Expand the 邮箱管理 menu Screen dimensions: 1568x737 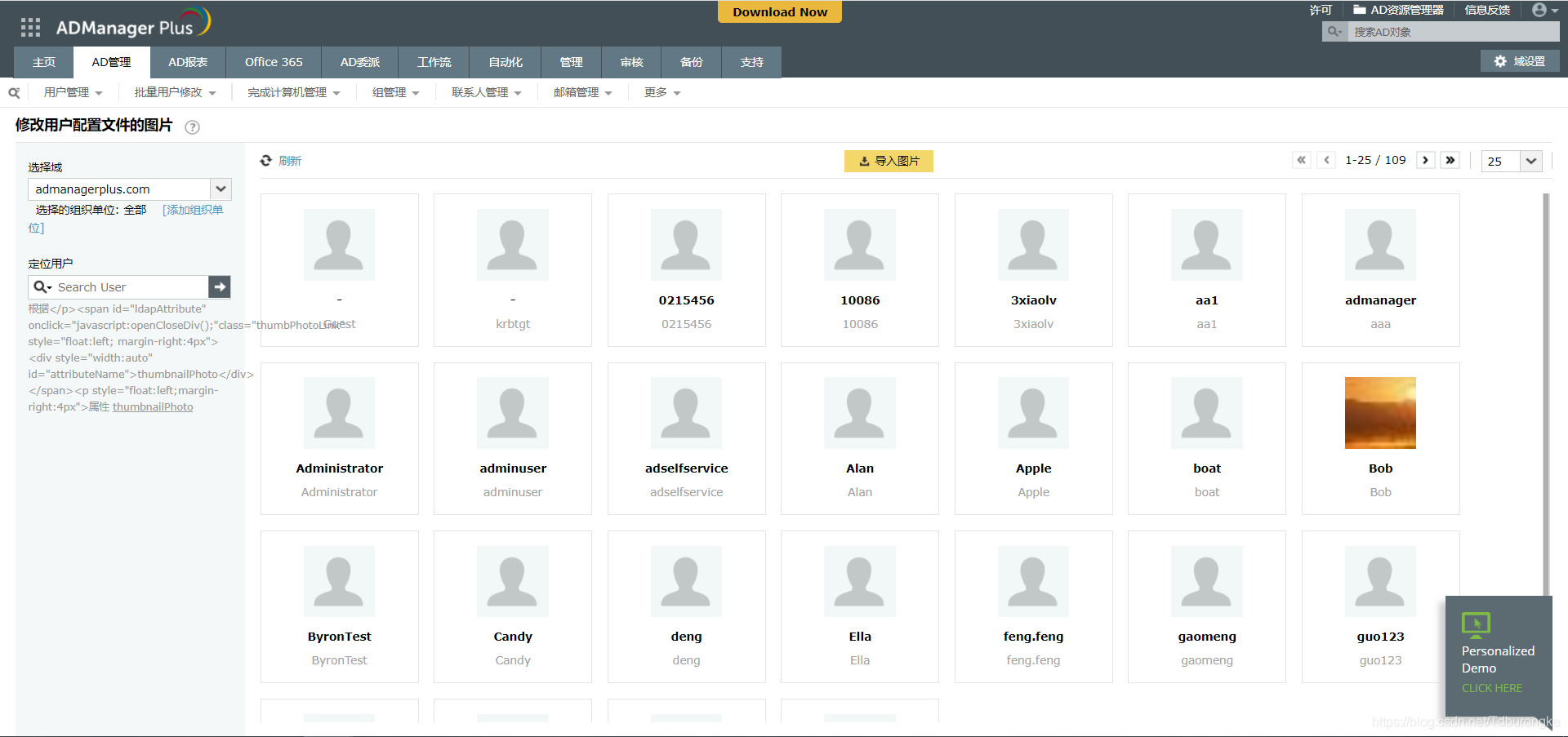(583, 93)
